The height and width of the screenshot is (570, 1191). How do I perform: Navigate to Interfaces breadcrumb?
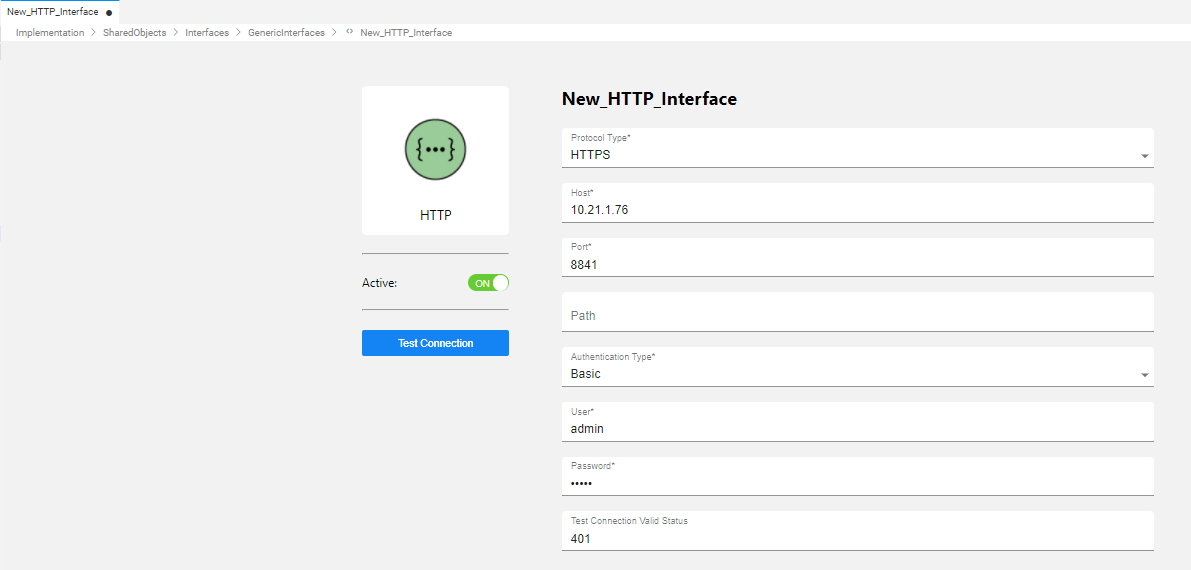(x=207, y=33)
